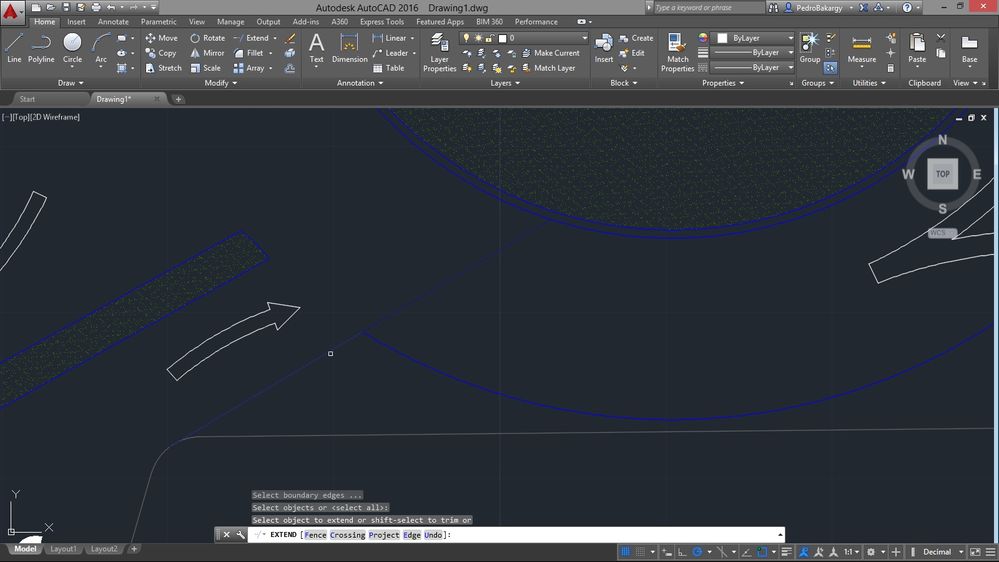999x562 pixels.
Task: Toggle polar tracking in status bar
Action: [x=697, y=552]
